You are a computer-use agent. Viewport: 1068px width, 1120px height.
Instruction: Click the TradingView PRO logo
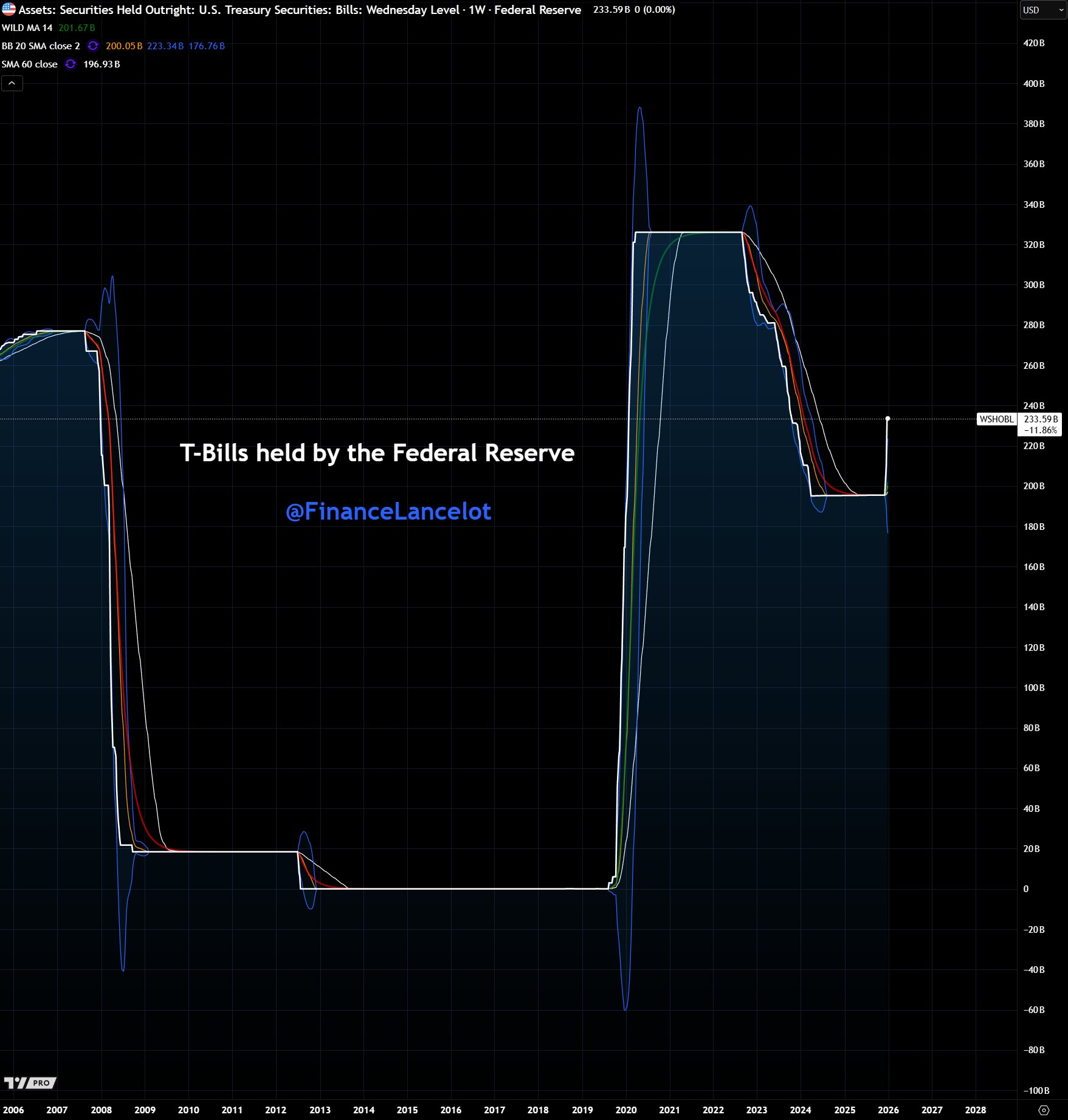30,1082
